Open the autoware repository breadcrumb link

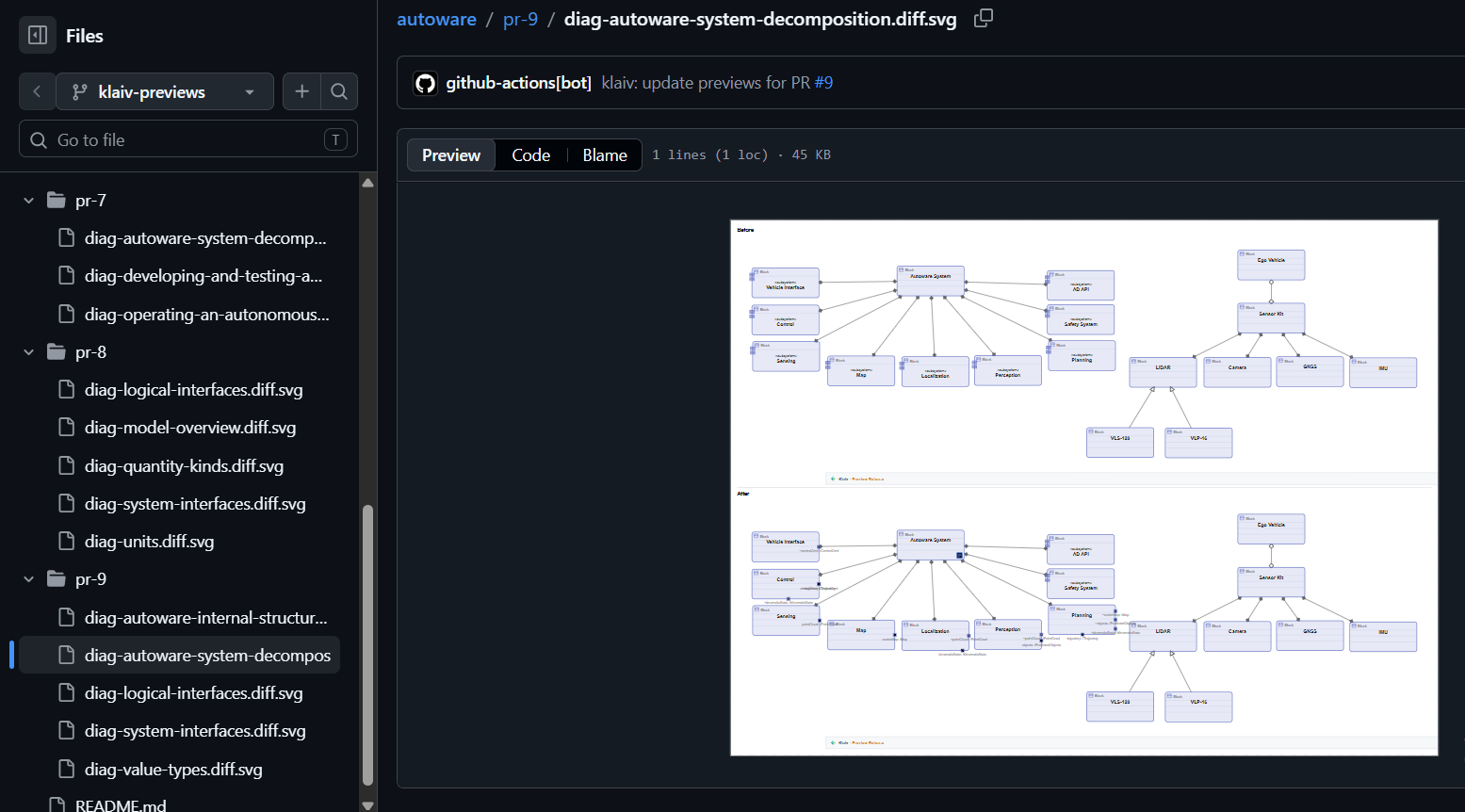pos(436,19)
